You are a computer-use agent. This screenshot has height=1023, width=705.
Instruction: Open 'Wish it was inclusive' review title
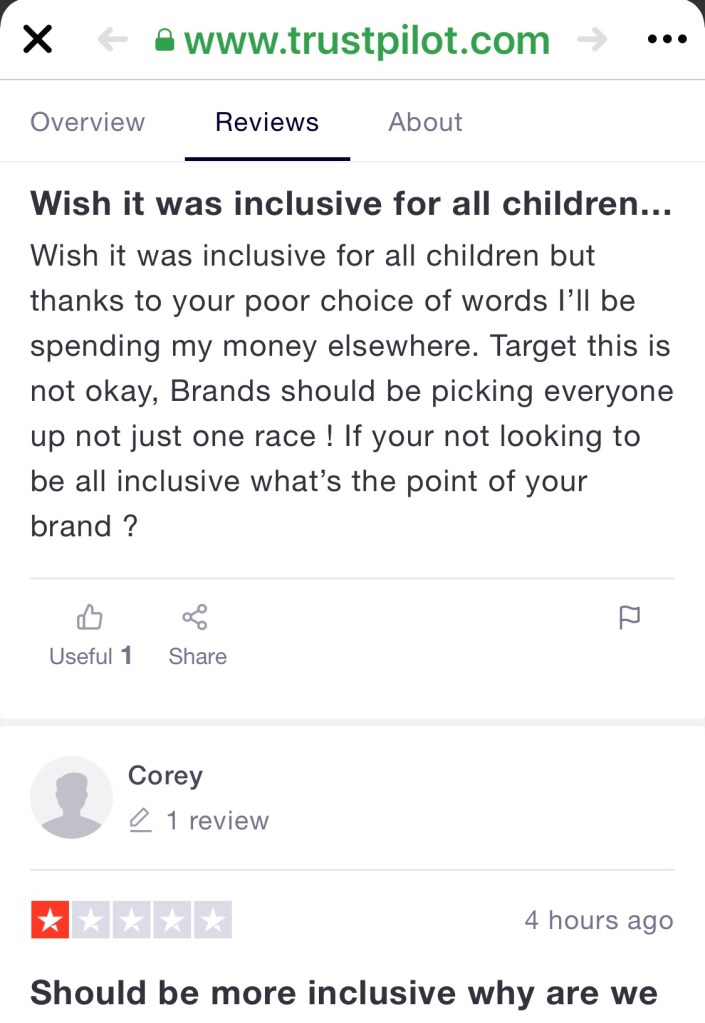[350, 204]
